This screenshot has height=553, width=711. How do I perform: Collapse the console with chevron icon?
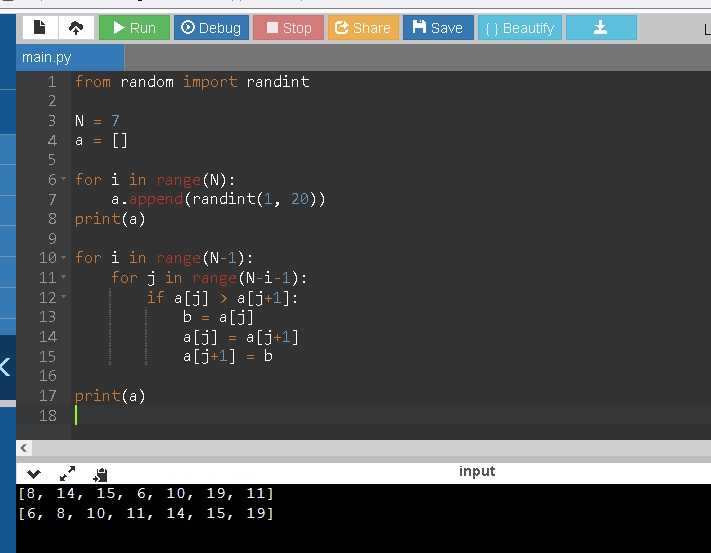click(35, 473)
